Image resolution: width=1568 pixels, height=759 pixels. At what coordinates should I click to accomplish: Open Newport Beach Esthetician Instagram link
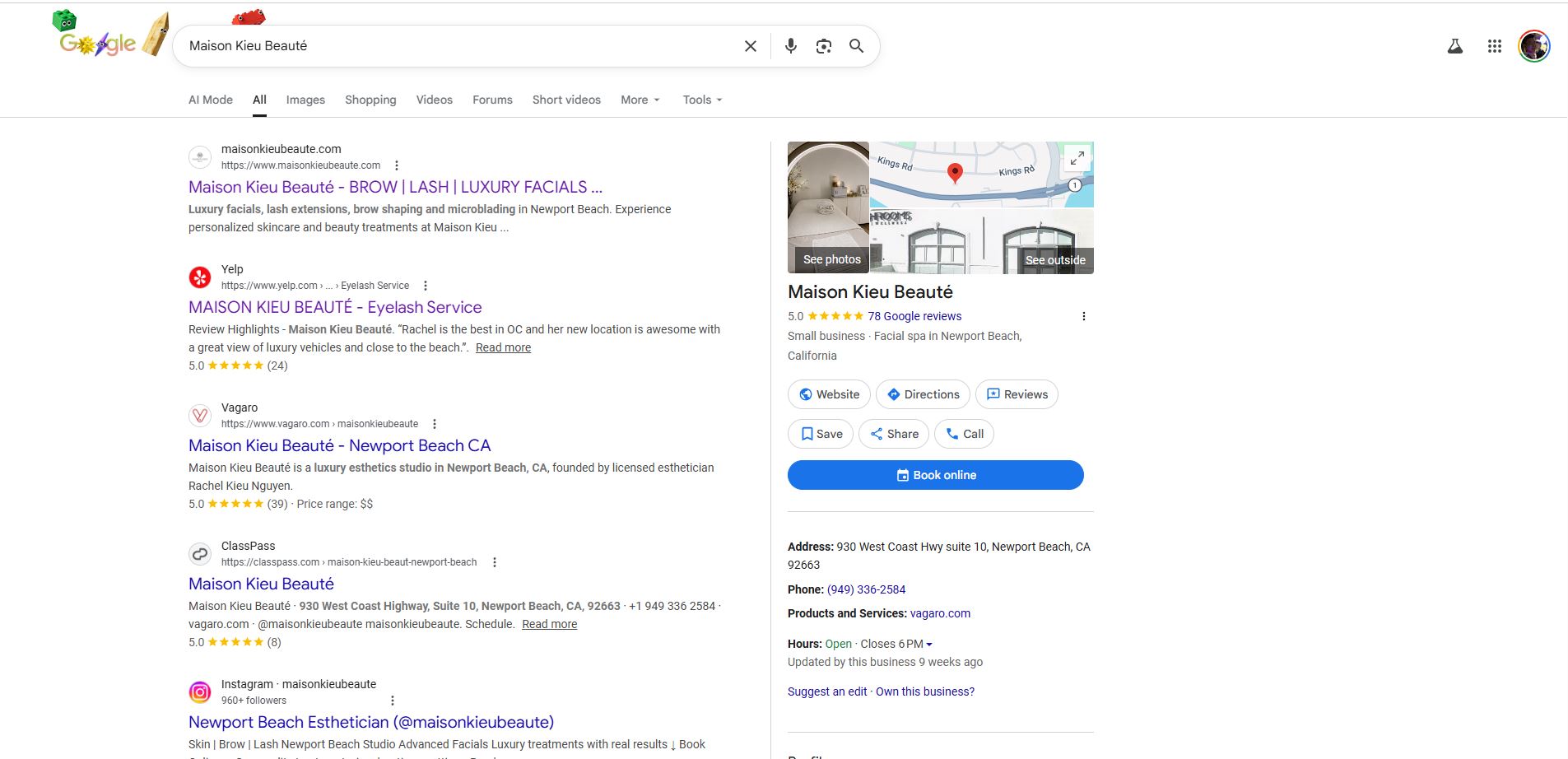click(371, 722)
